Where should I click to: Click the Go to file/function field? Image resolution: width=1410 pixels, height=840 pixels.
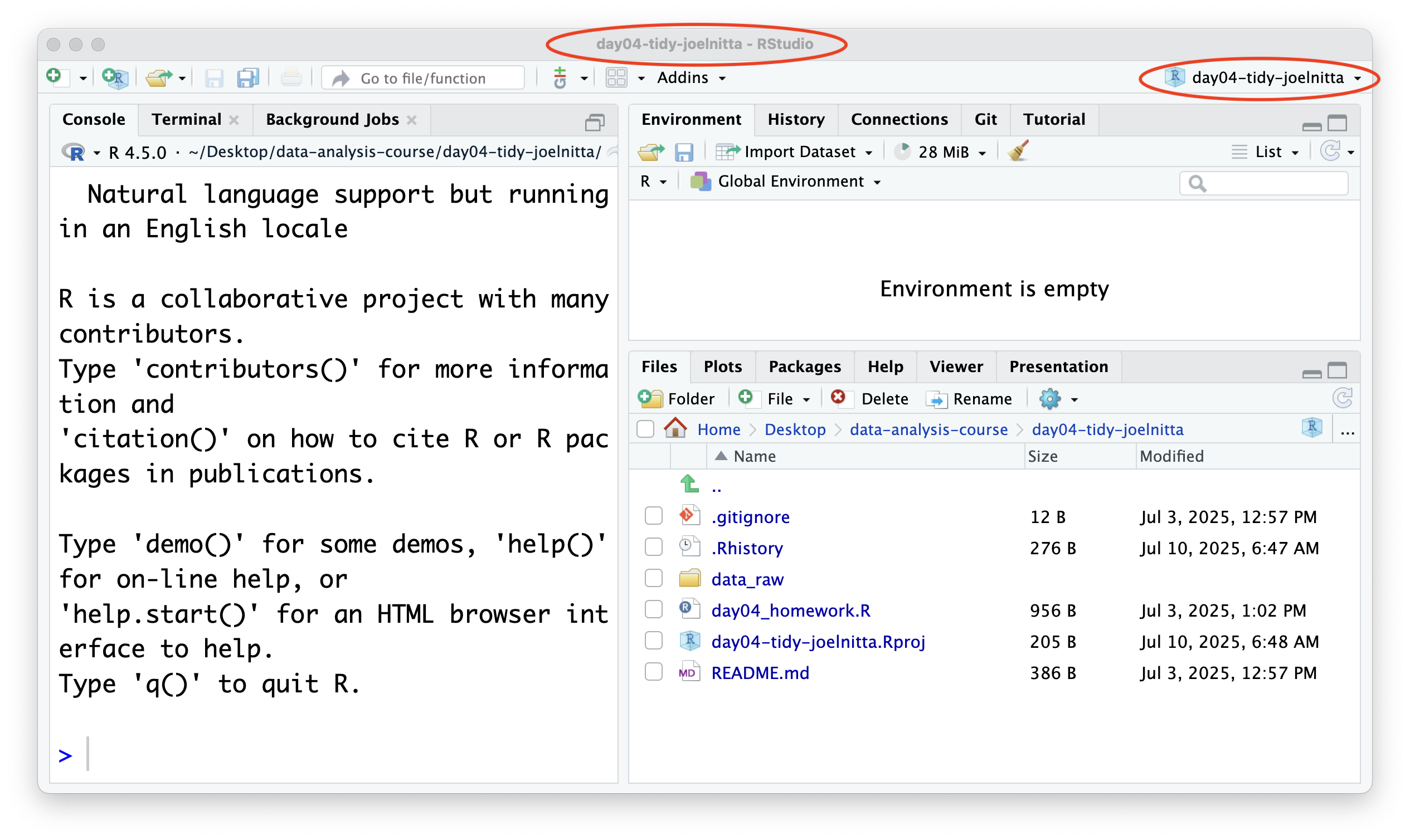click(x=424, y=78)
